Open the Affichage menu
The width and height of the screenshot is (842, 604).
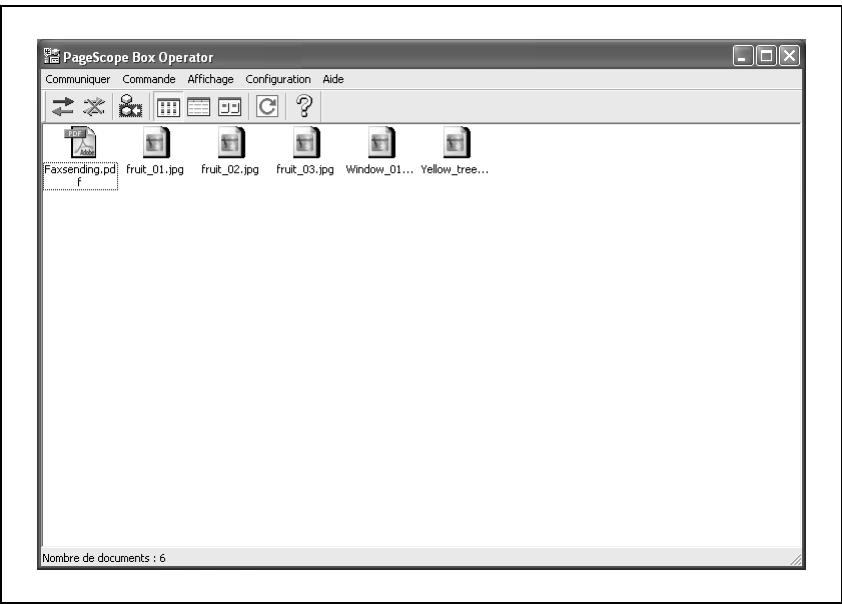(210, 79)
